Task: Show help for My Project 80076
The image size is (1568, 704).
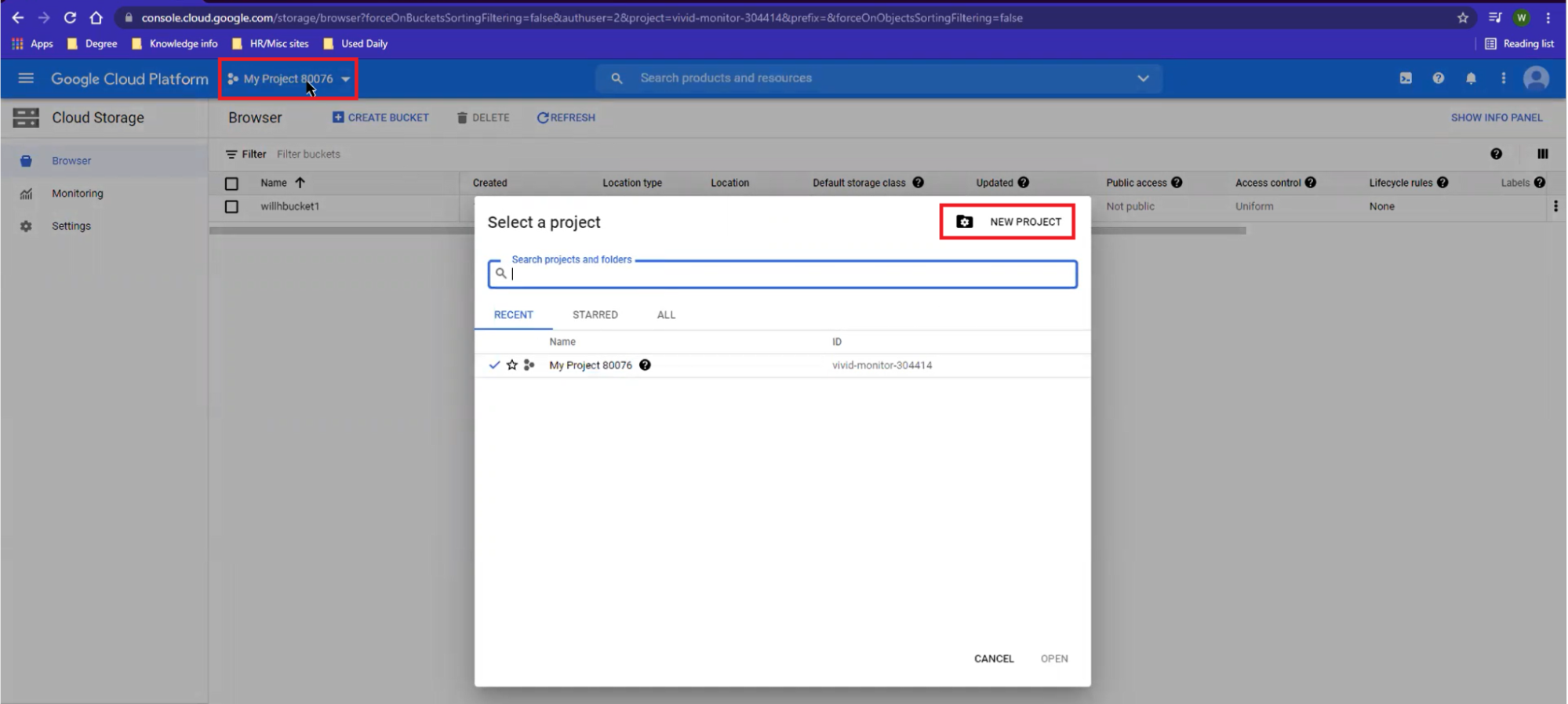Action: (645, 365)
